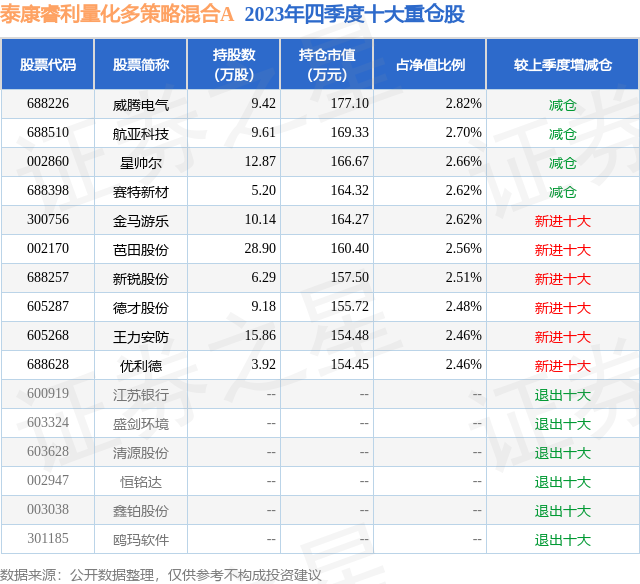Image resolution: width=640 pixels, height=584 pixels.
Task: Select stock name 盛剑环境
Action: (x=141, y=424)
